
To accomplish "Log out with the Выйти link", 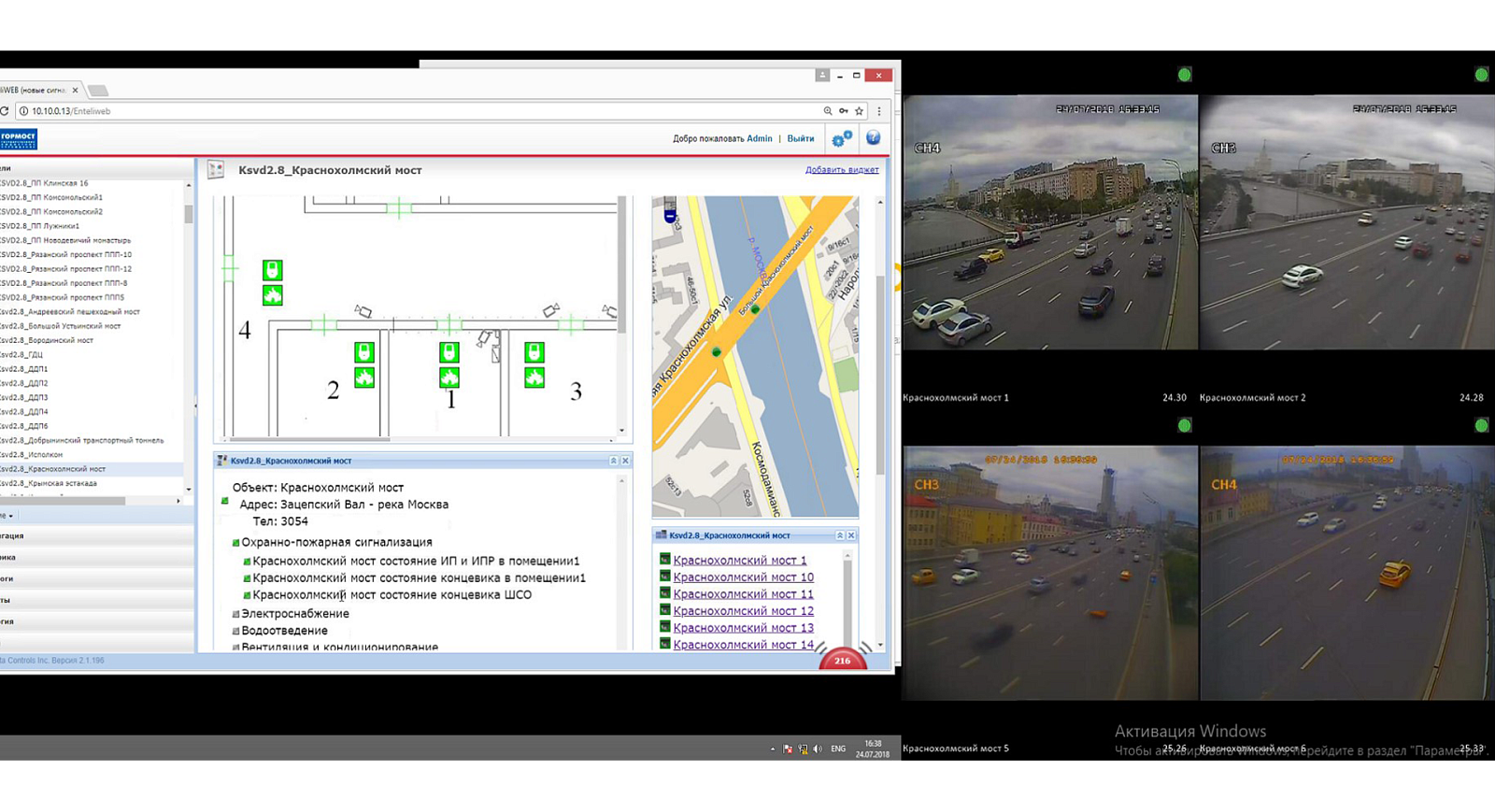I will click(801, 138).
